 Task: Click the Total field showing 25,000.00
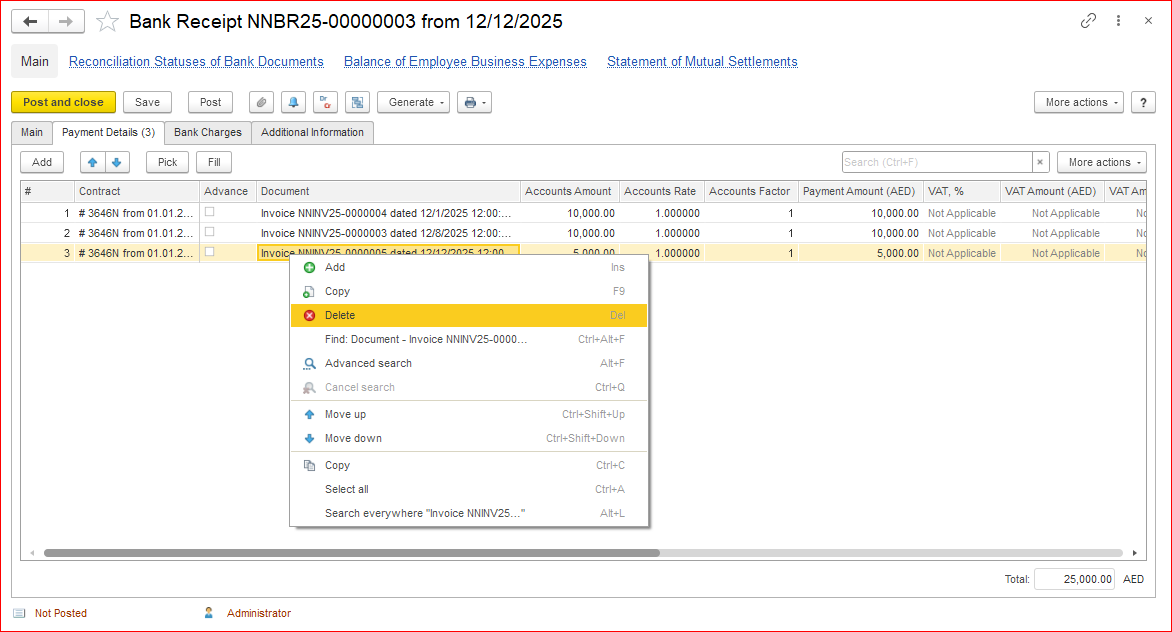(1074, 579)
